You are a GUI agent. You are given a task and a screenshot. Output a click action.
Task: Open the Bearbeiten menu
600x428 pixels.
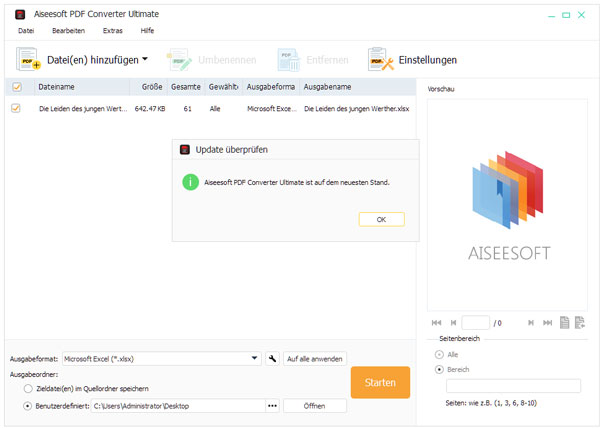point(68,31)
